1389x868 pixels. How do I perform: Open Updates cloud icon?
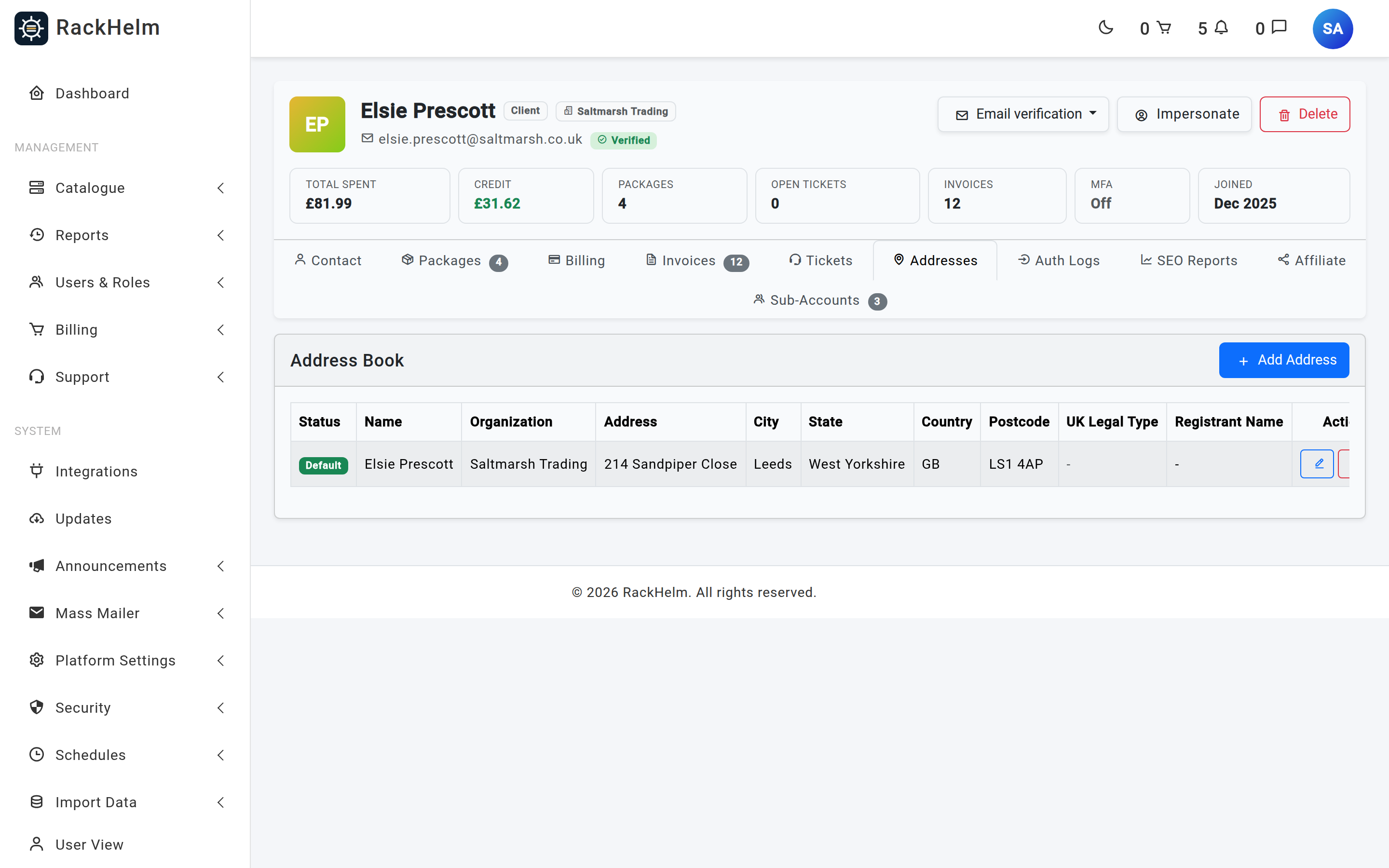pyautogui.click(x=37, y=518)
